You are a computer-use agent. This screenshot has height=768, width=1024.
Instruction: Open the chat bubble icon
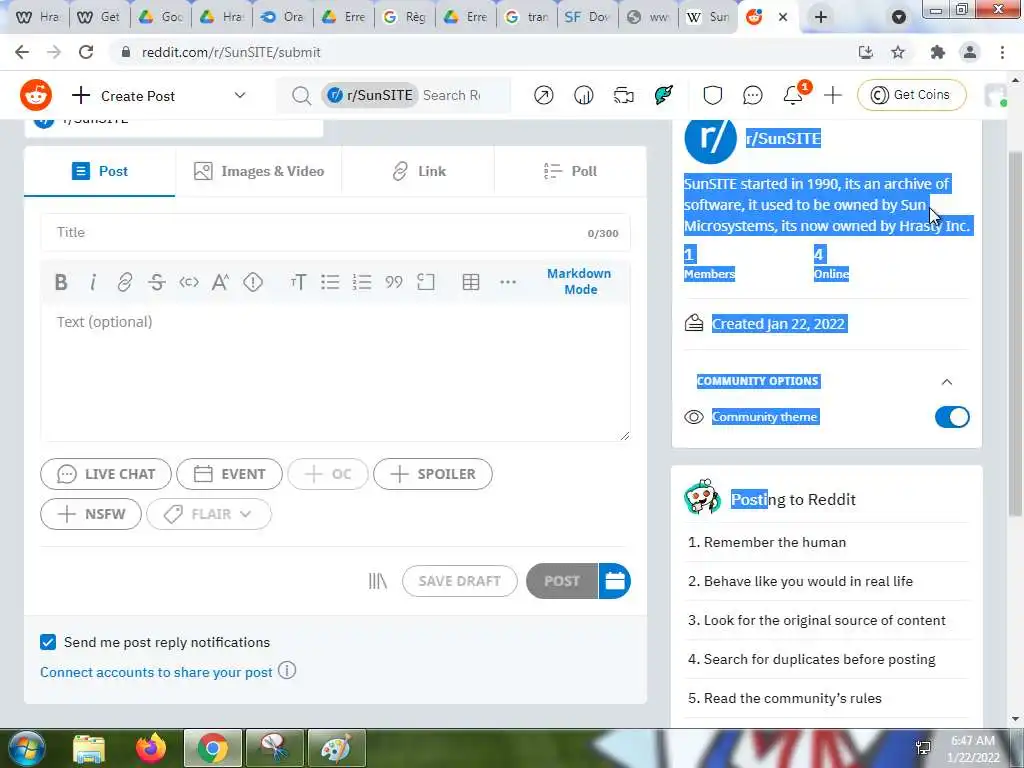tap(752, 95)
